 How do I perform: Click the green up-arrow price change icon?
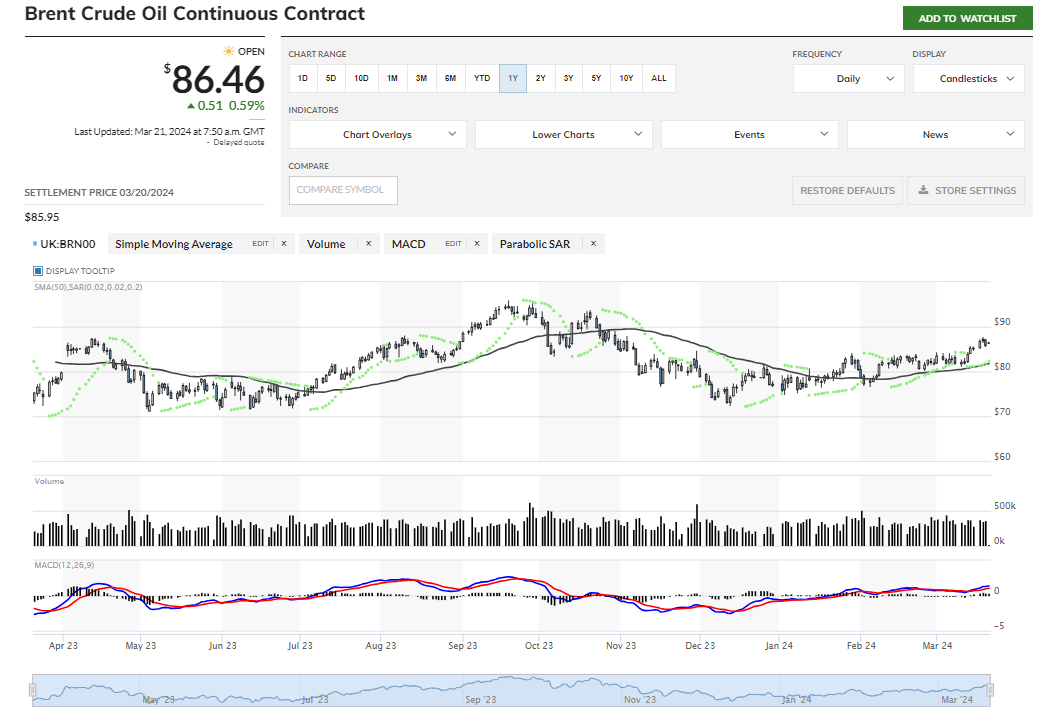pyautogui.click(x=191, y=106)
